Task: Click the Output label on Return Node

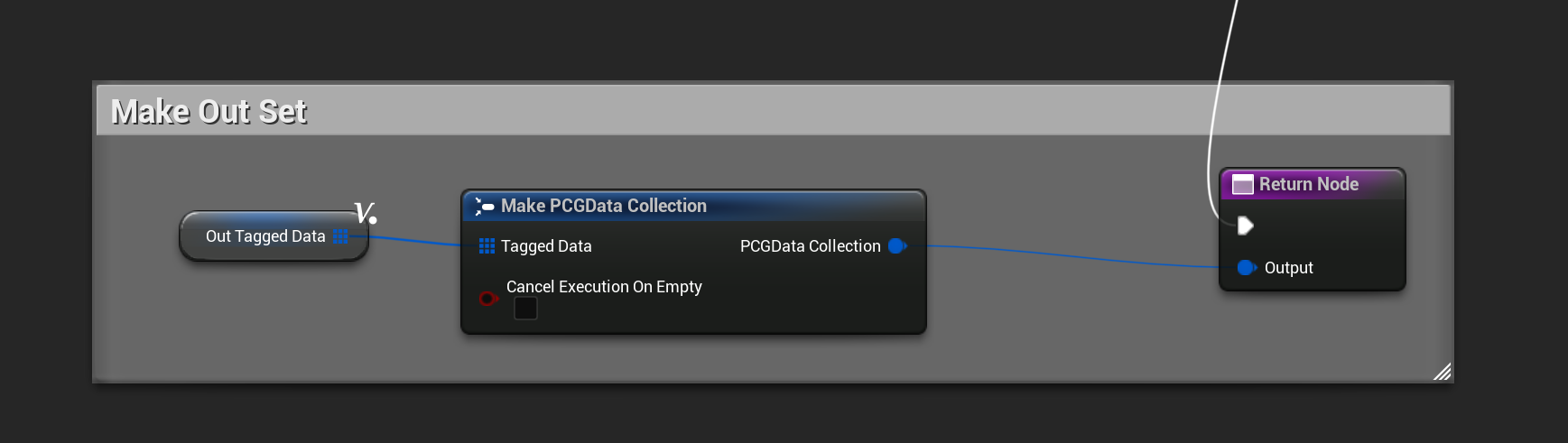Action: tap(1288, 268)
